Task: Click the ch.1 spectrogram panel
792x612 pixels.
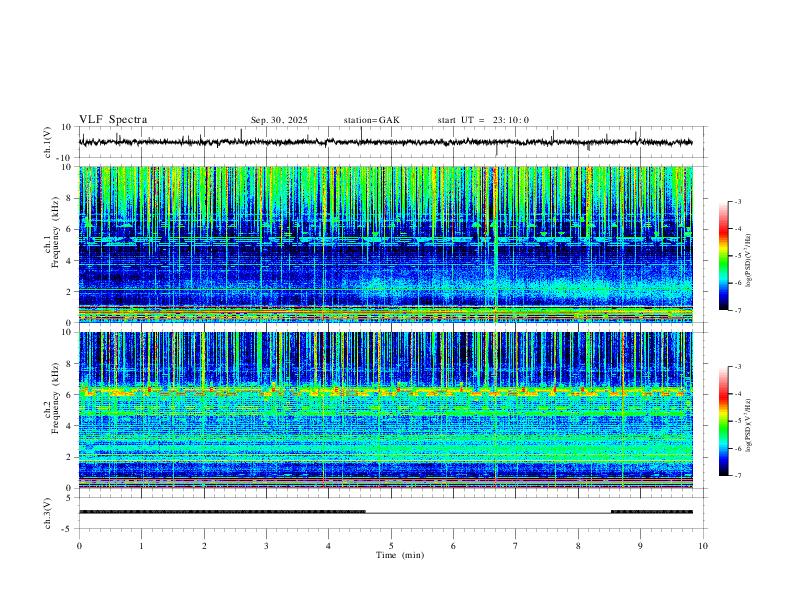Action: click(385, 244)
